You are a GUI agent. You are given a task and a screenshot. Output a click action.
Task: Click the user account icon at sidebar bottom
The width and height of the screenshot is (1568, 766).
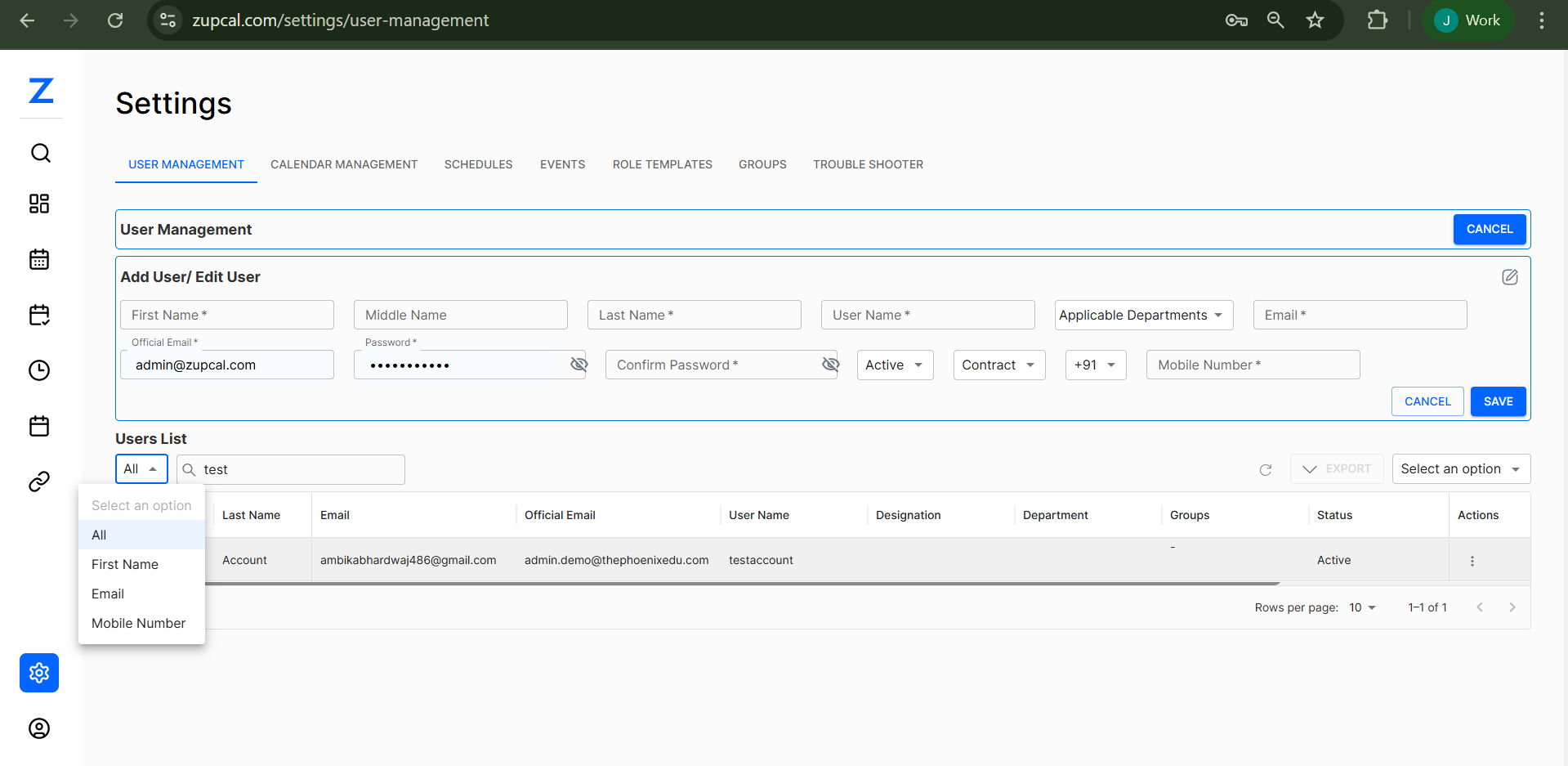pos(39,728)
